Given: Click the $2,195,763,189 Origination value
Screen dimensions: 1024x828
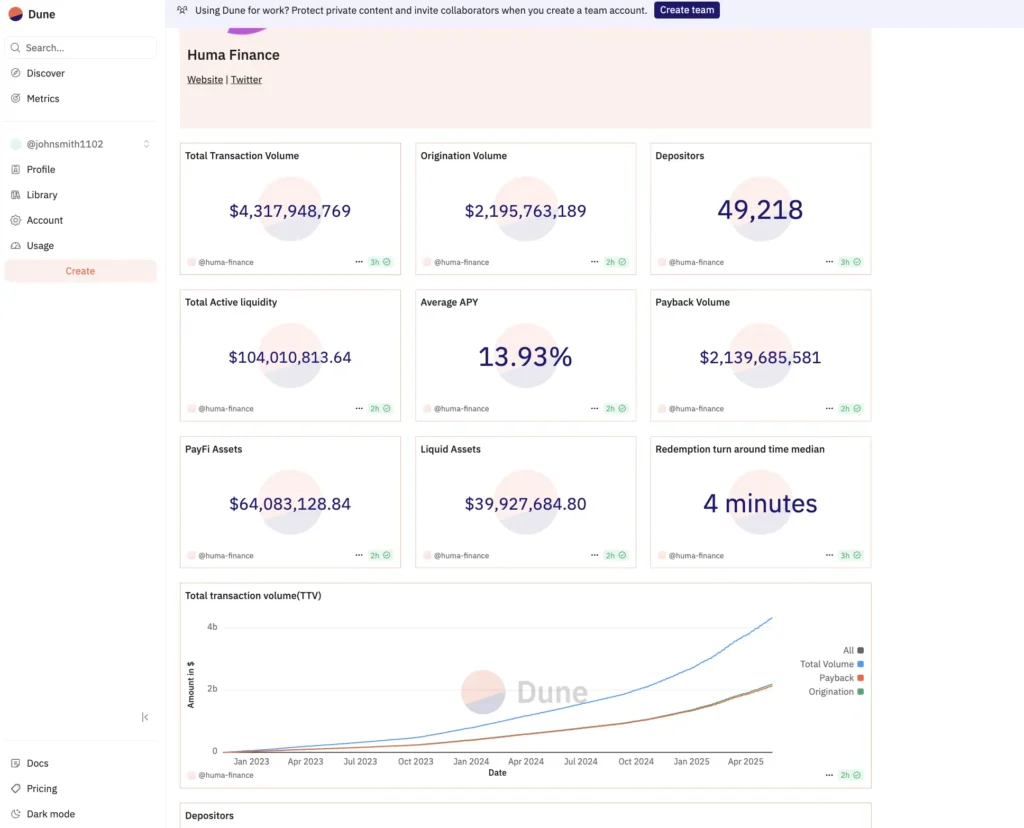Looking at the screenshot, I should coord(525,211).
